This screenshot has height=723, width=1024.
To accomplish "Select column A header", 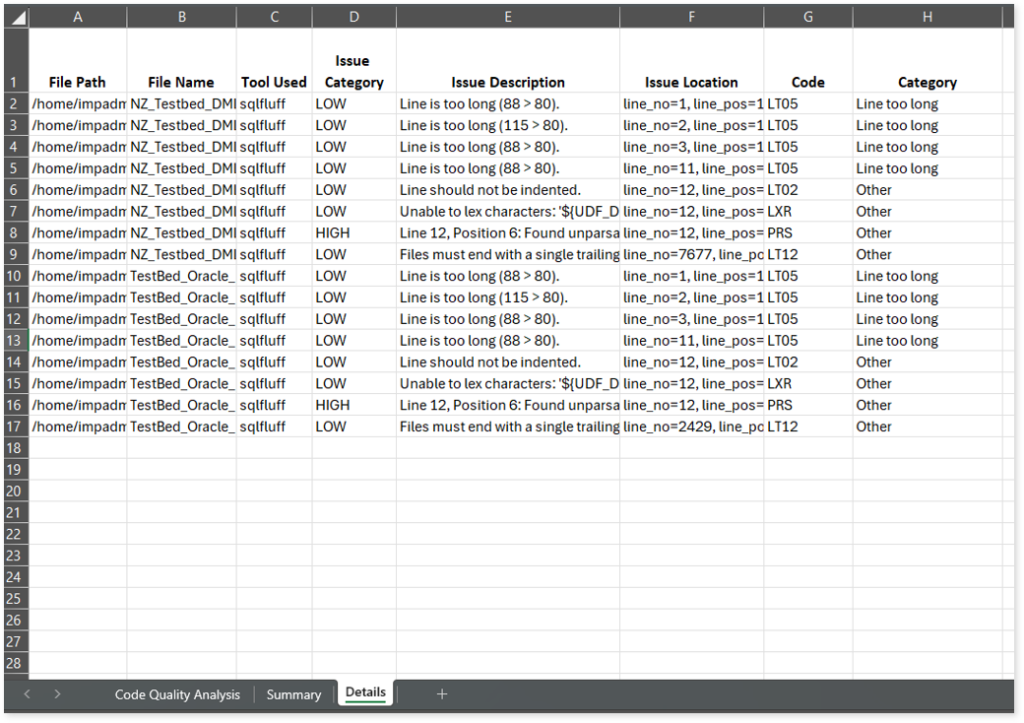I will pos(78,17).
